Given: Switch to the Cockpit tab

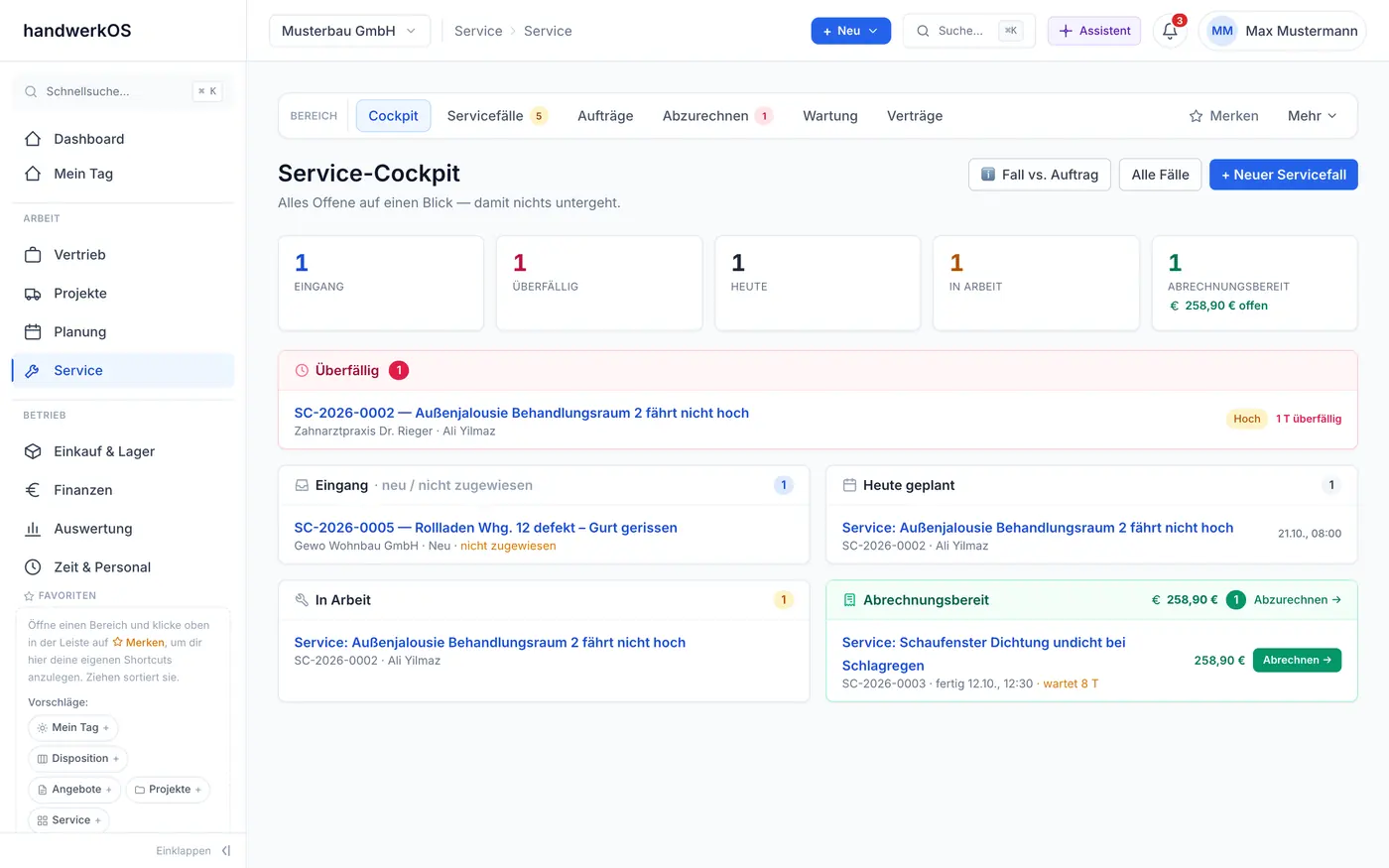Looking at the screenshot, I should 393,116.
